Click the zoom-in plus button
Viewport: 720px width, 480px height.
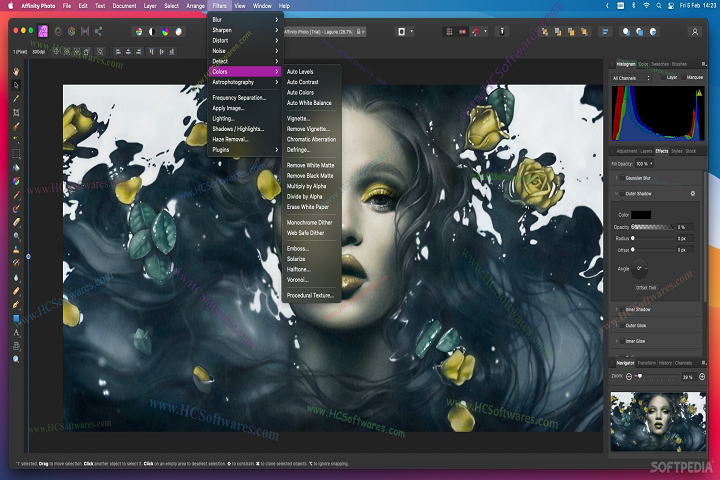pyautogui.click(x=702, y=377)
